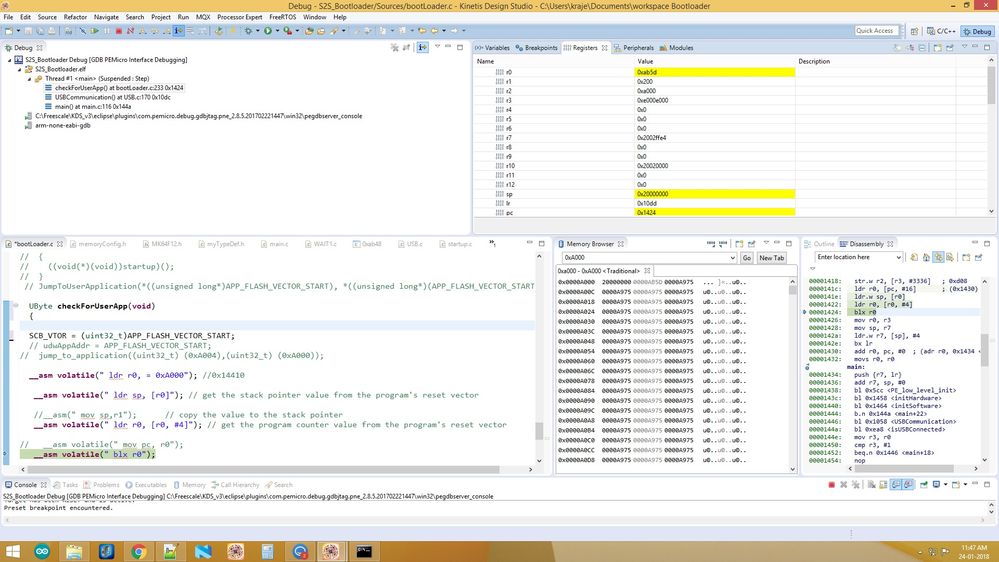The image size is (999, 562).
Task: Open the Debug launch configurations dropdown arrow
Action: pos(257,31)
